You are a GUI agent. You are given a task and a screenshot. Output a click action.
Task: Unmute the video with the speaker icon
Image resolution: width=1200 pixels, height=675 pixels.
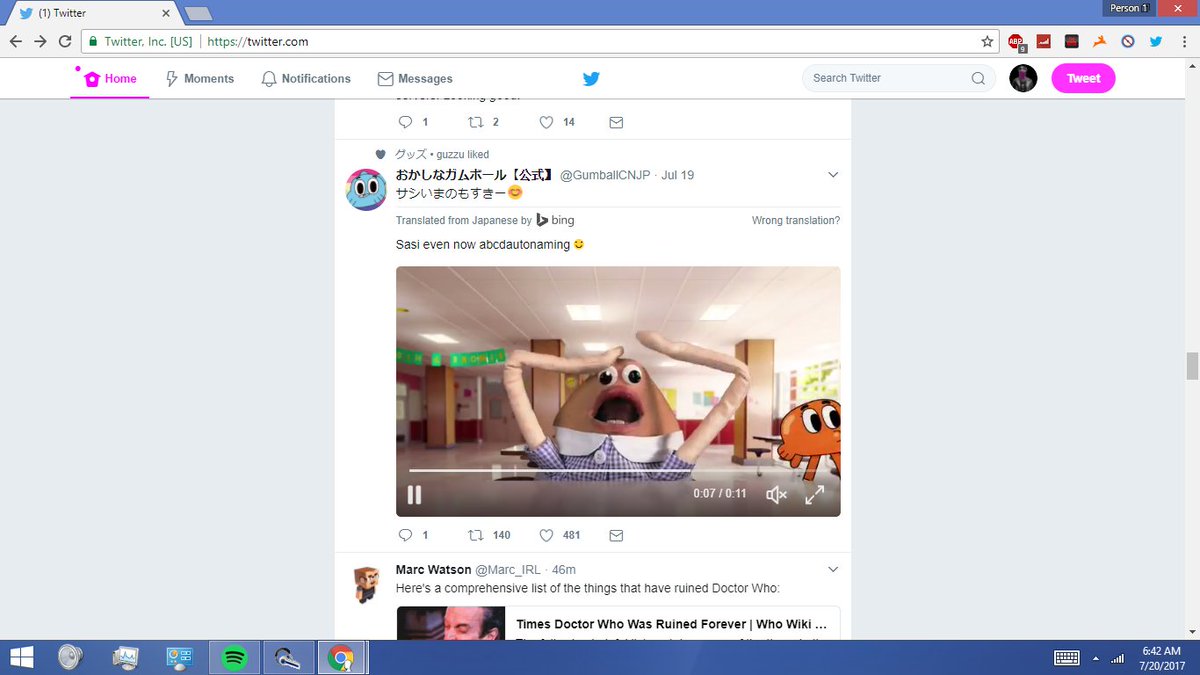pos(776,494)
